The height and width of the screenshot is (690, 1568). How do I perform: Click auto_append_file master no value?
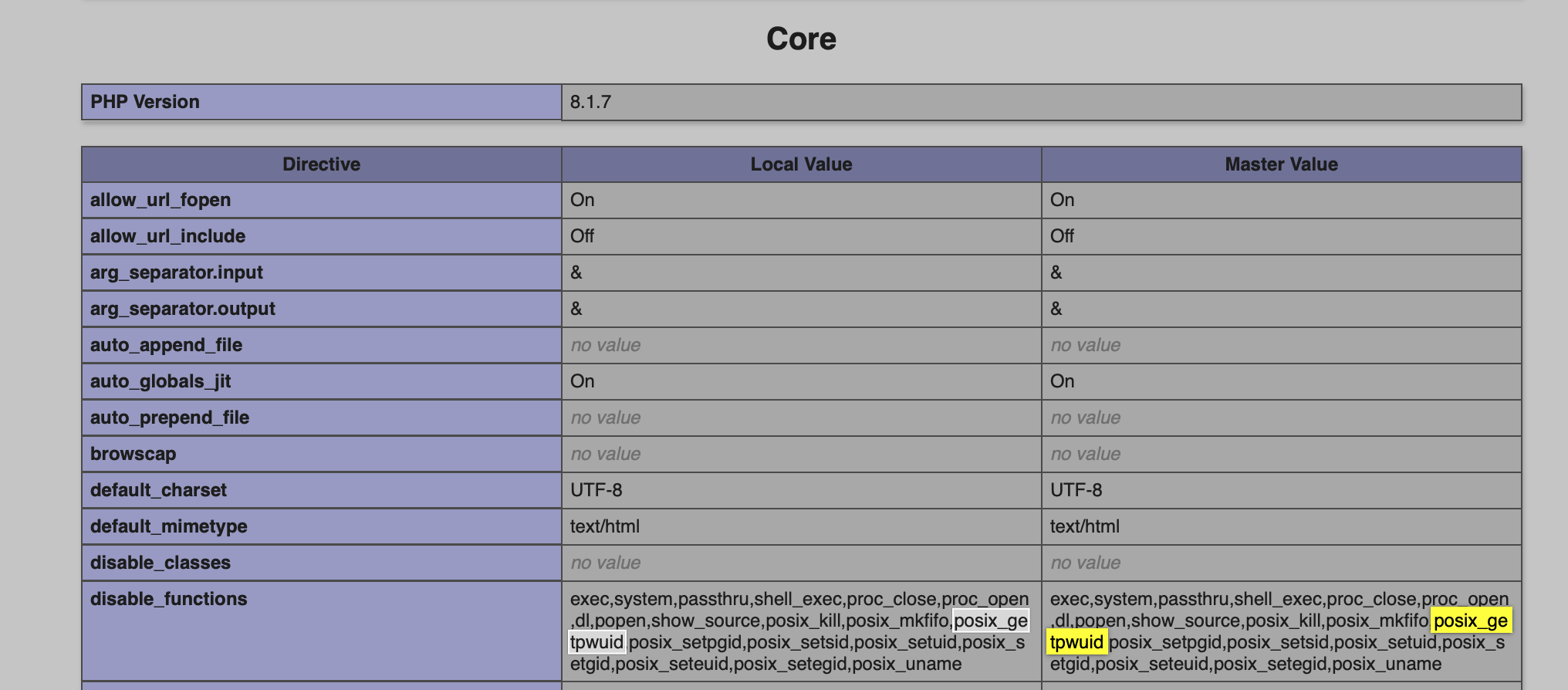point(1086,345)
